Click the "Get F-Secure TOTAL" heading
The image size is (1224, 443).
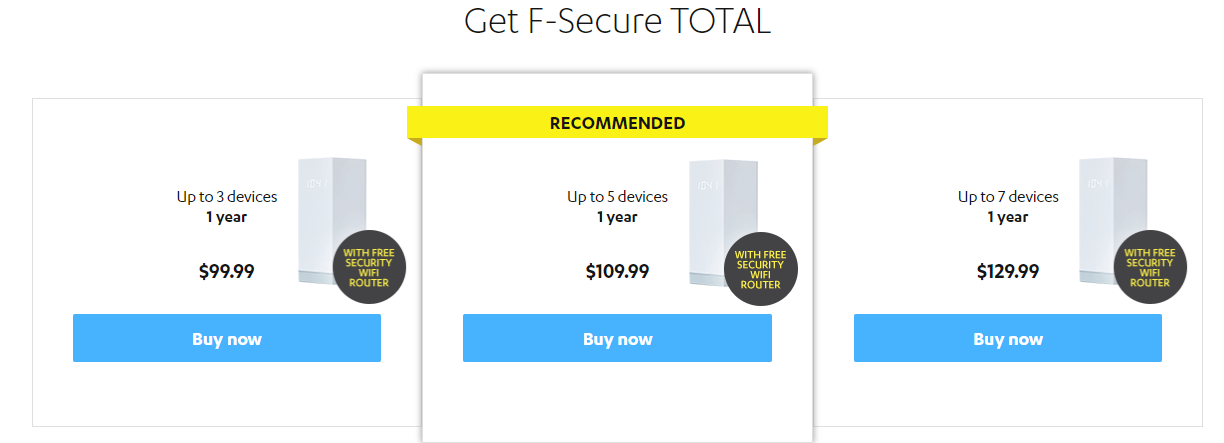617,20
